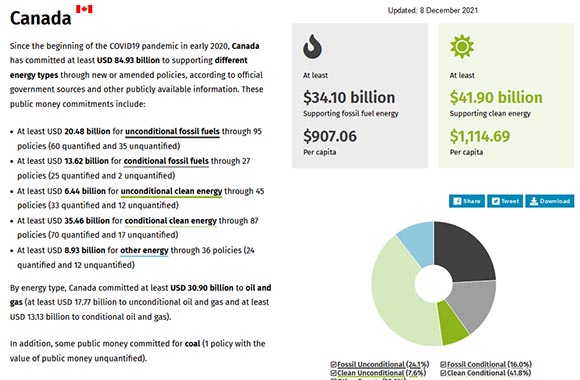This screenshot has height=380, width=580.
Task: Click the 'Canada' page heading
Action: [40, 18]
